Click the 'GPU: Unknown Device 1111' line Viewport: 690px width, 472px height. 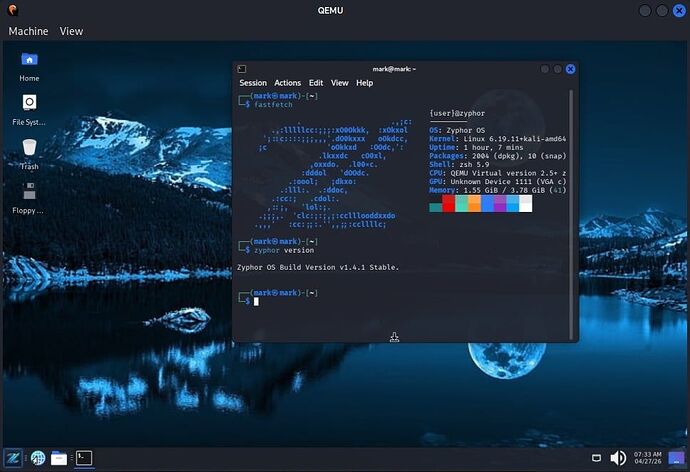[498, 182]
